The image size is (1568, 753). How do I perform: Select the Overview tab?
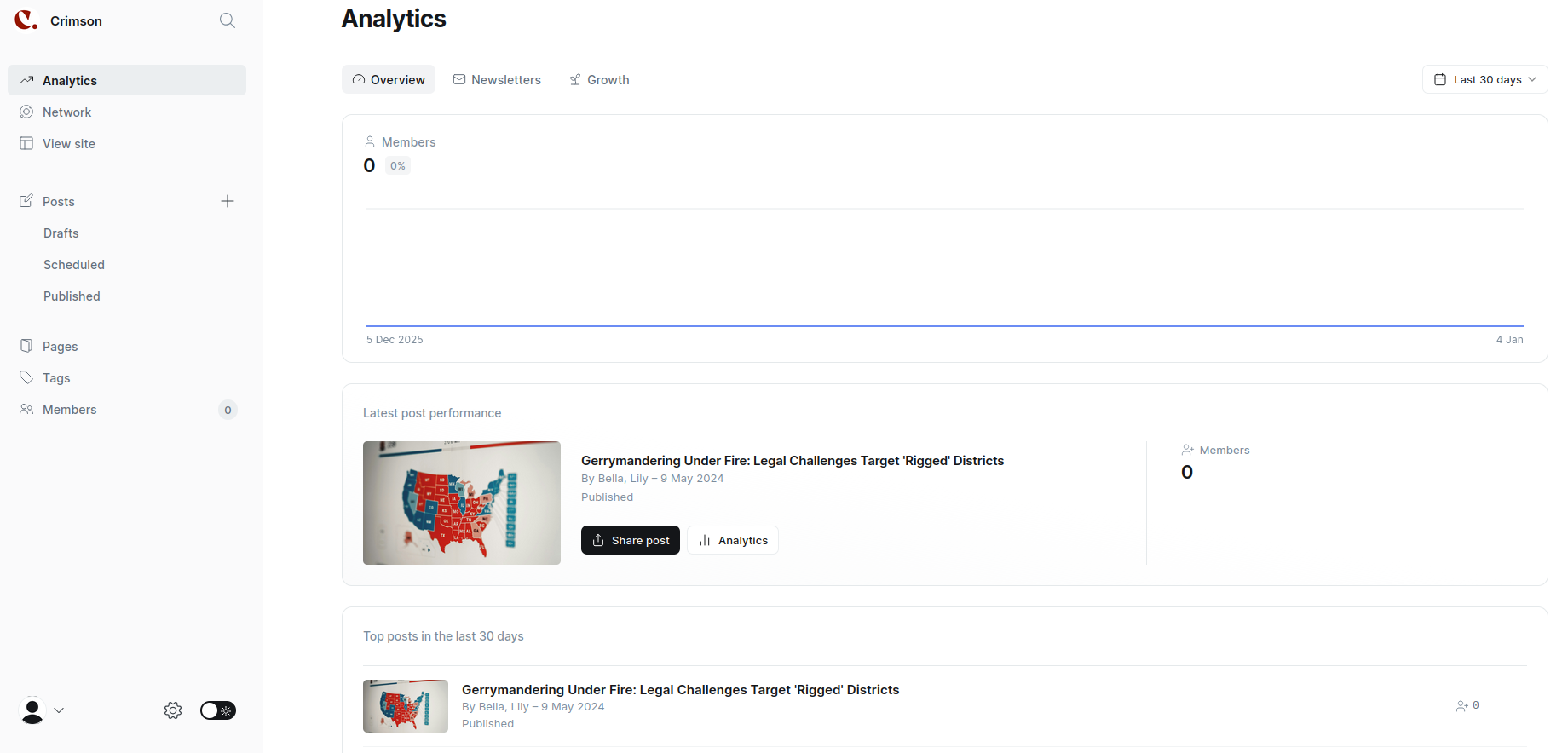point(389,79)
